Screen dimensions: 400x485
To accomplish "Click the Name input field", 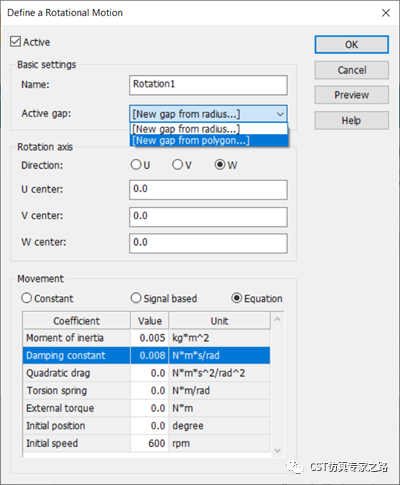I will pos(208,85).
